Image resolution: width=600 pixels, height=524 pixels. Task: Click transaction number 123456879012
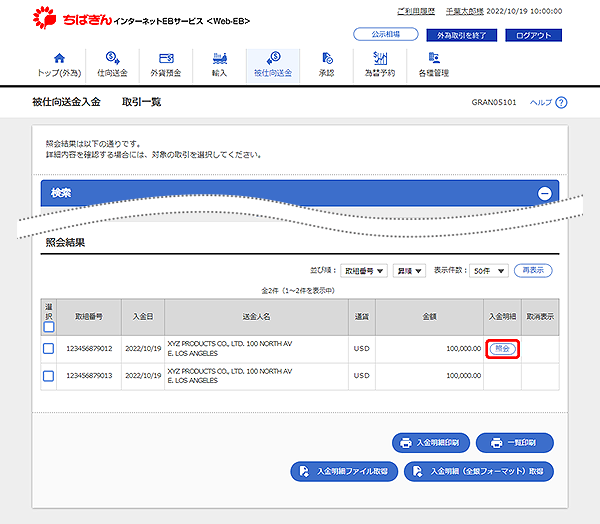90,349
